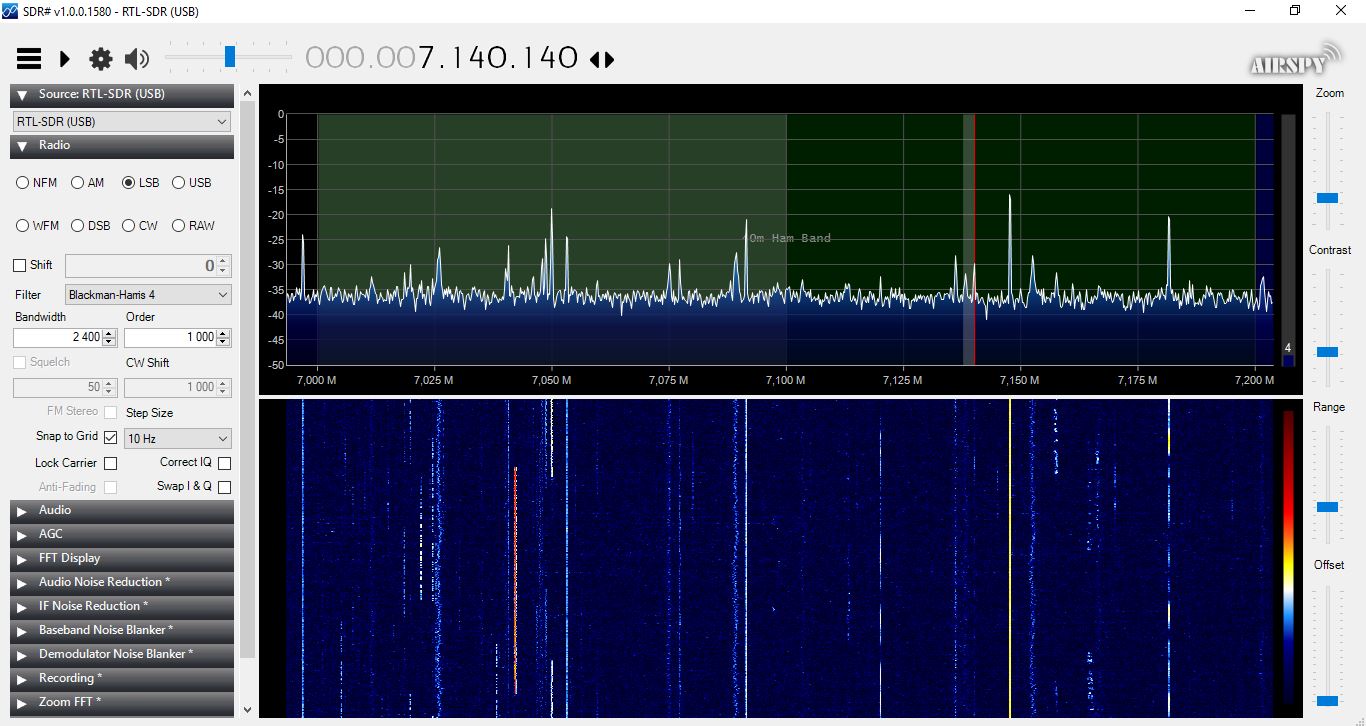Start the radio with the play button
1366x726 pixels.
[x=65, y=59]
